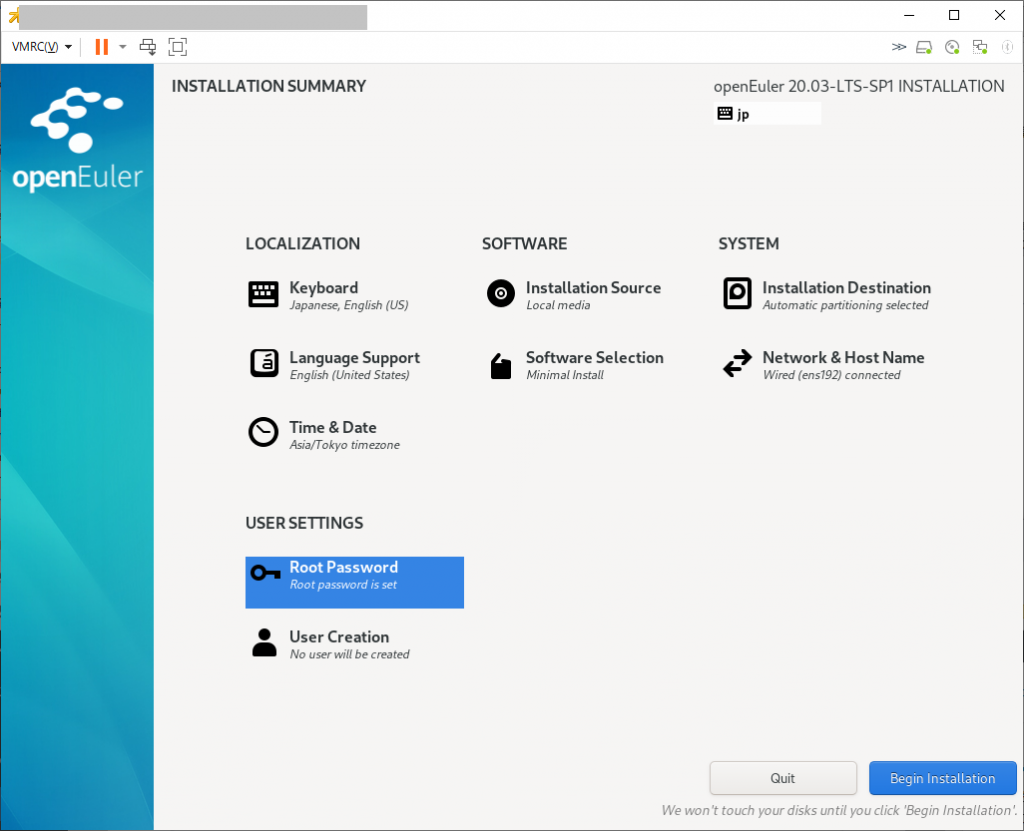The height and width of the screenshot is (831, 1024).
Task: Click the User Creation person icon
Action: tap(264, 643)
